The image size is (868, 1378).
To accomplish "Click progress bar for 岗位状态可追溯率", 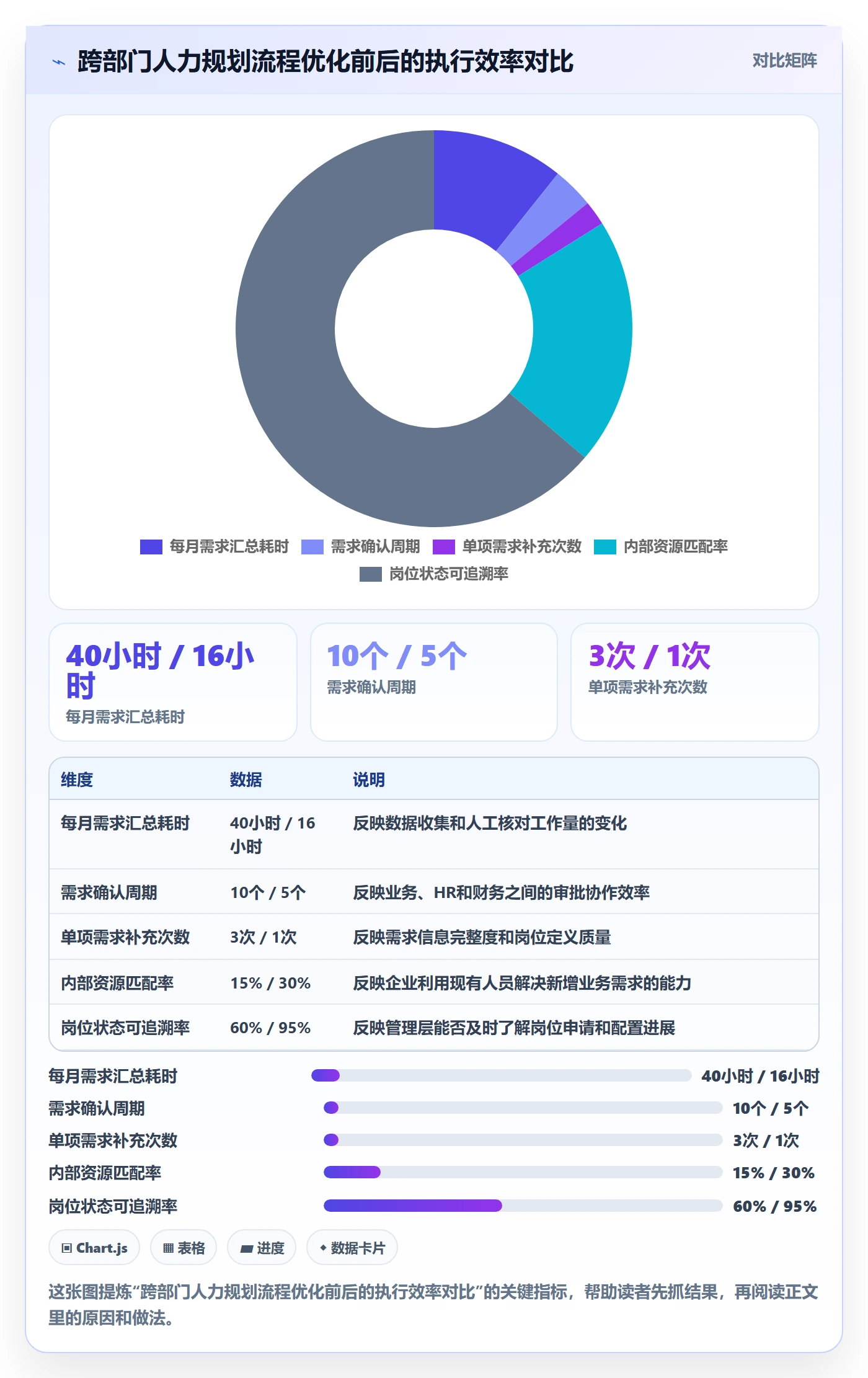I will point(523,1206).
